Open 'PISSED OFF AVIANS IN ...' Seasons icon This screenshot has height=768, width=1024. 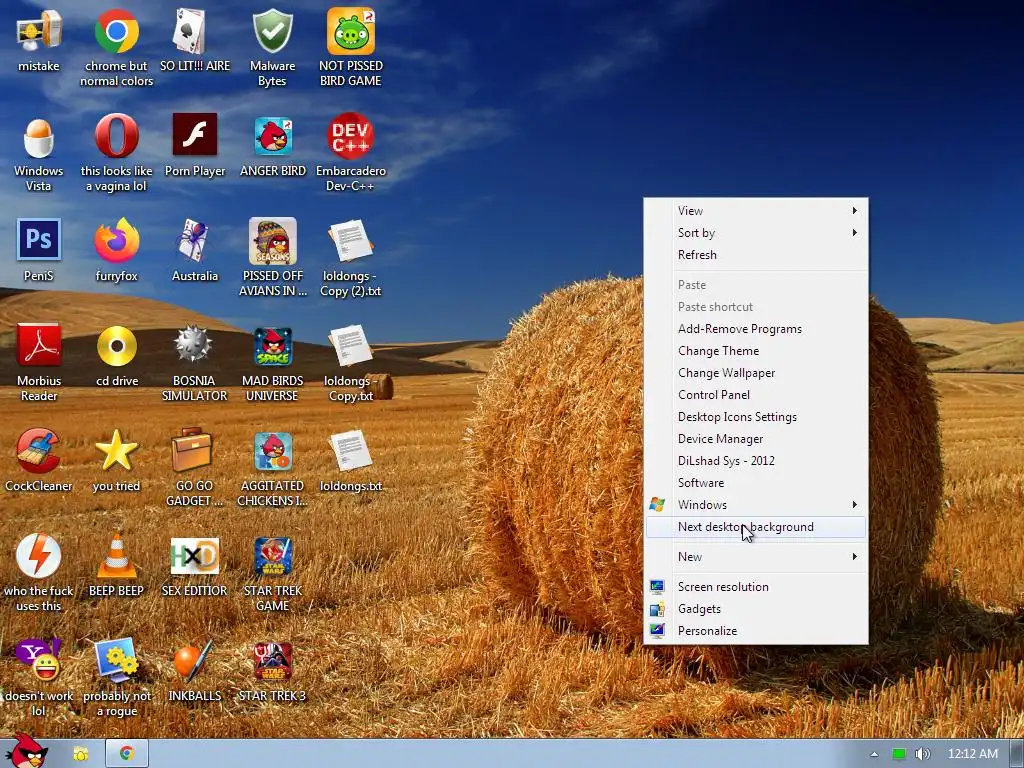(x=272, y=241)
